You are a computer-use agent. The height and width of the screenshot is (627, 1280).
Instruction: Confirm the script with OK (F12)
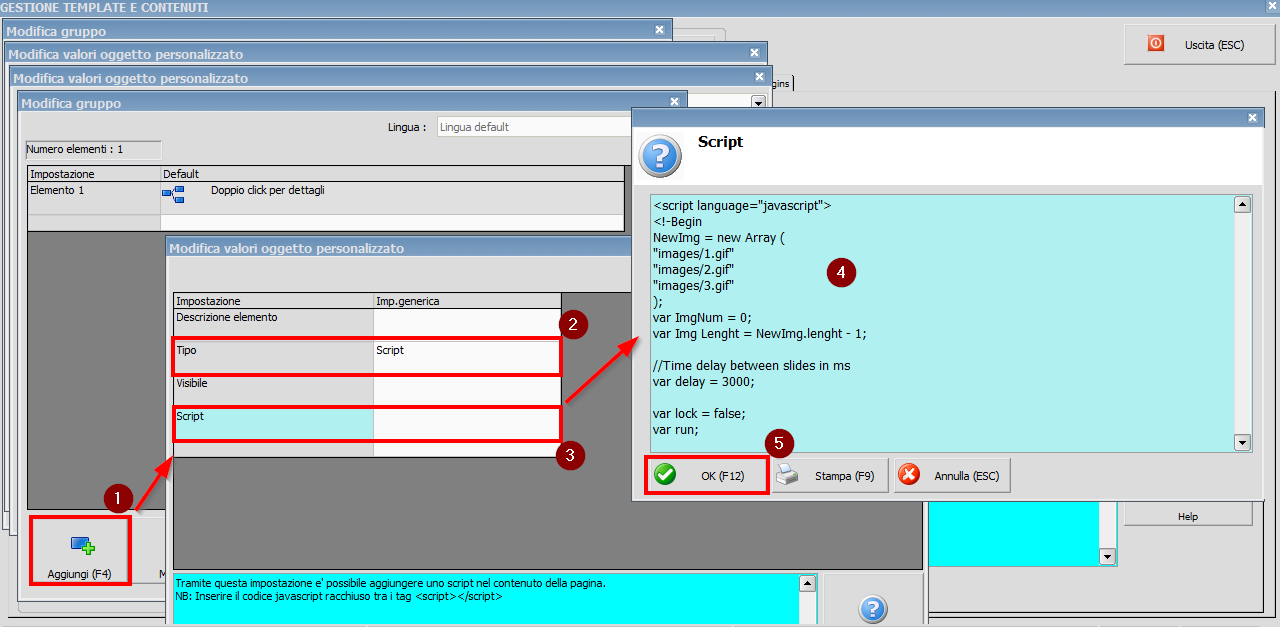(708, 476)
